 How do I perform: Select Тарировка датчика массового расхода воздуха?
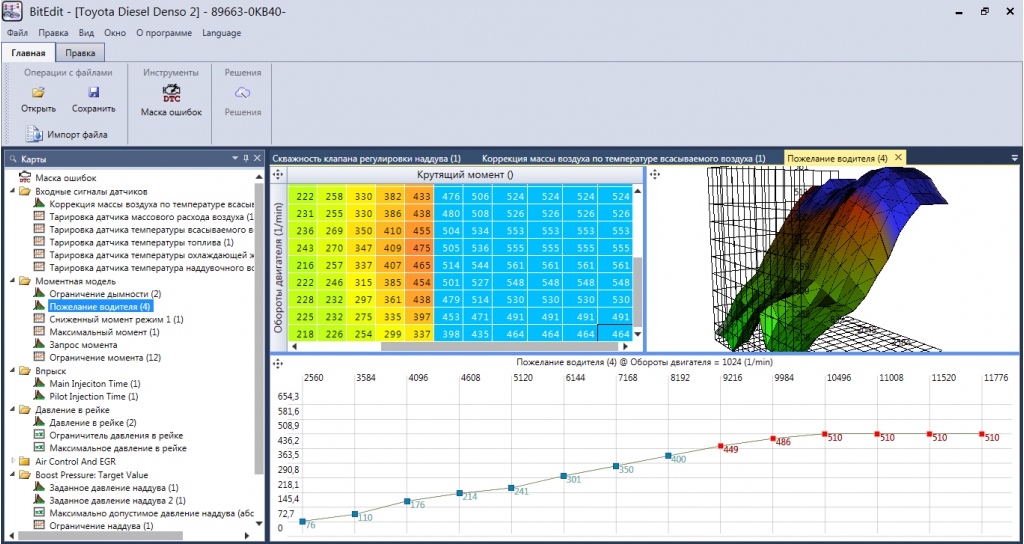coord(151,216)
